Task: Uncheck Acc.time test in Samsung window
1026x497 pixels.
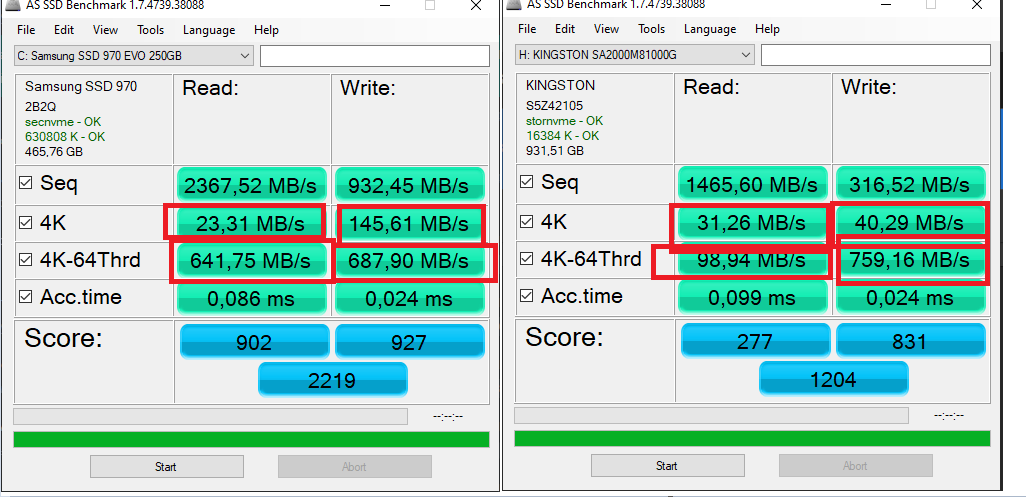Action: [26, 297]
